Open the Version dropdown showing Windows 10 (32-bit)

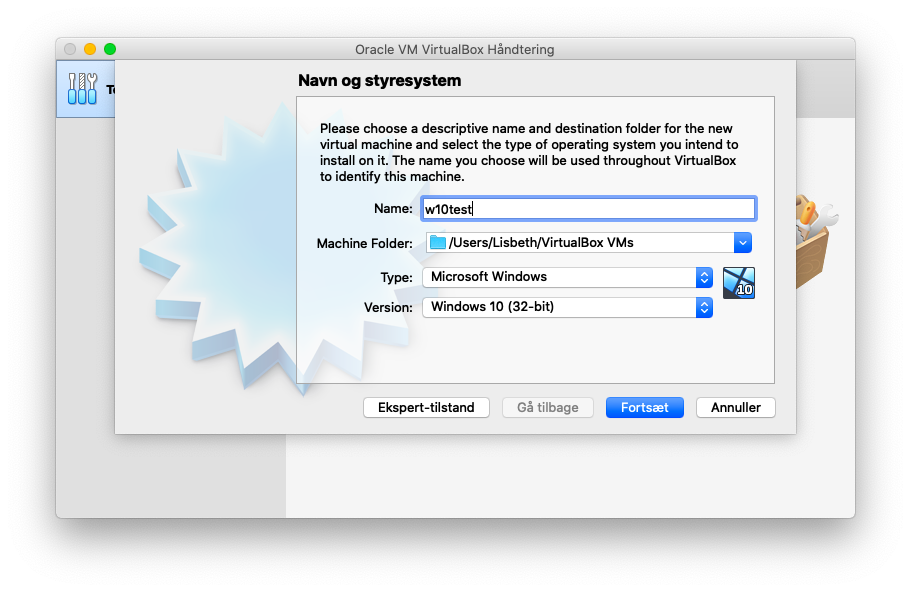tap(567, 307)
